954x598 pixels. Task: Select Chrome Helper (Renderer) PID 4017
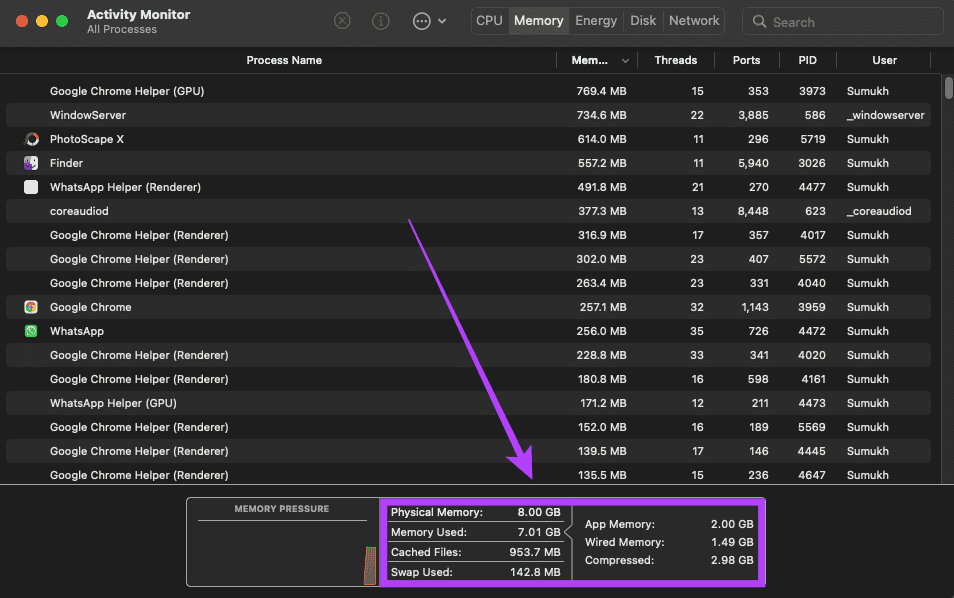click(x=468, y=235)
